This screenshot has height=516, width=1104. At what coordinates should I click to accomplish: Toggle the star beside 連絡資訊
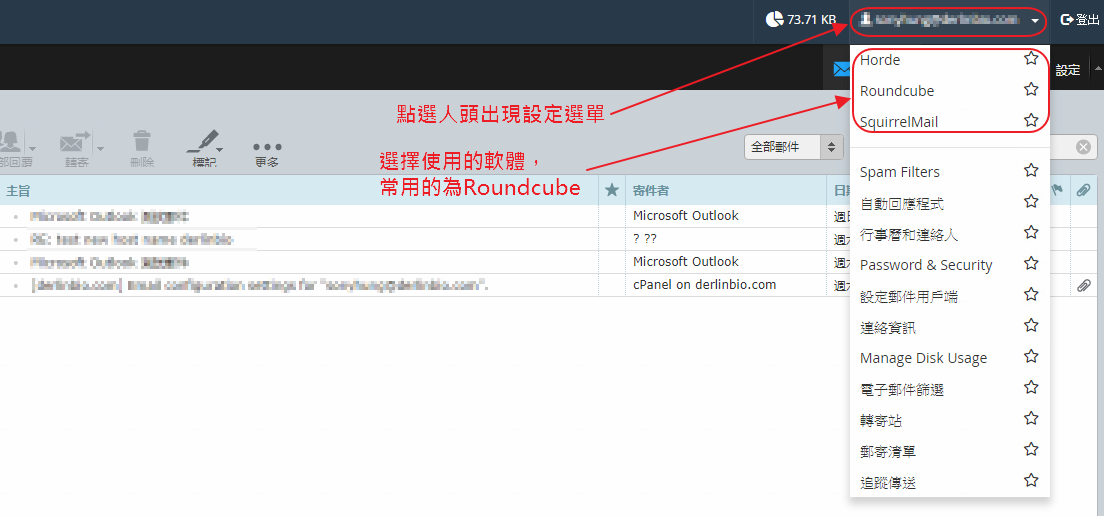(x=1031, y=325)
